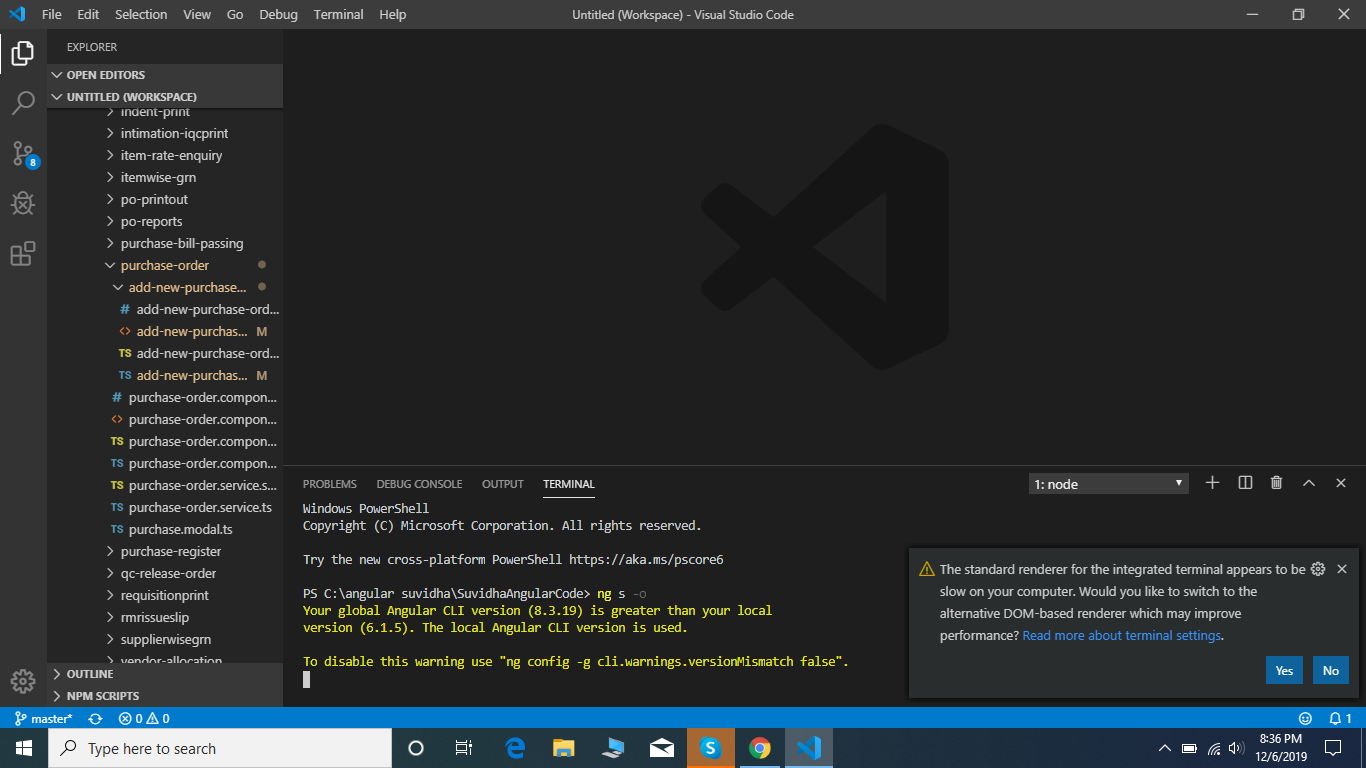Expand the purchase-register folder
The height and width of the screenshot is (768, 1366).
click(x=170, y=551)
